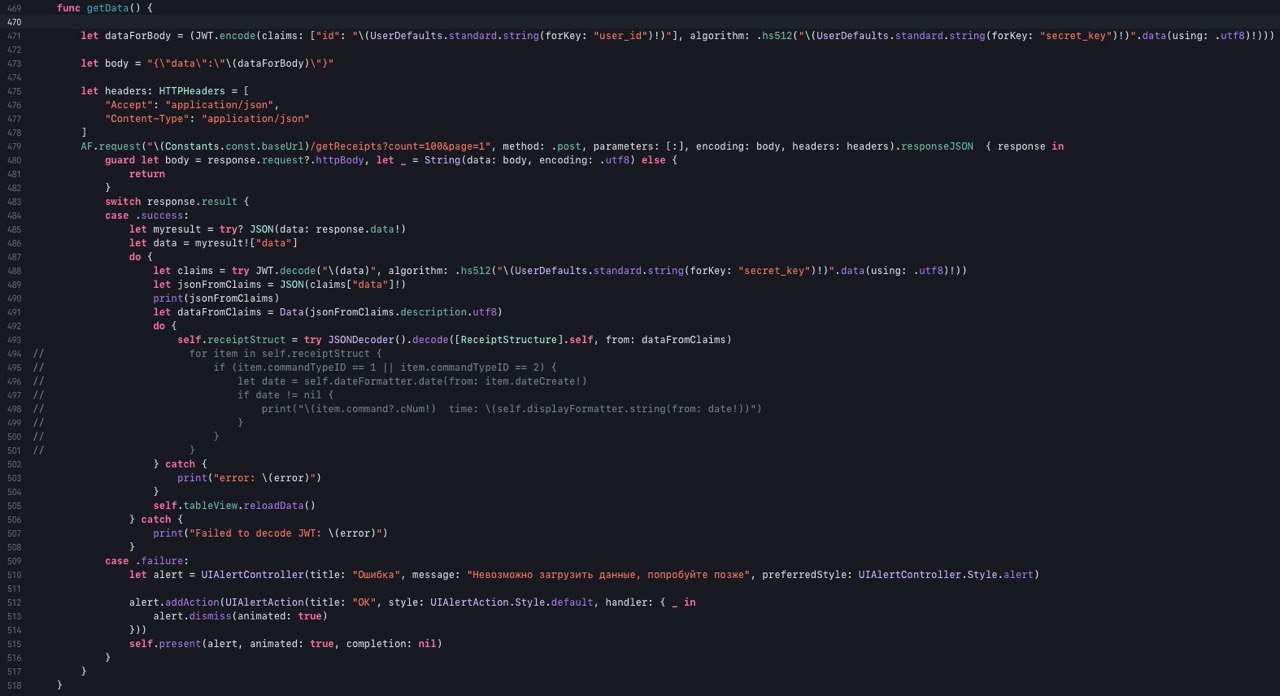Image resolution: width=1280 pixels, height=696 pixels.
Task: Click responseJSON on line 479
Action: point(937,146)
